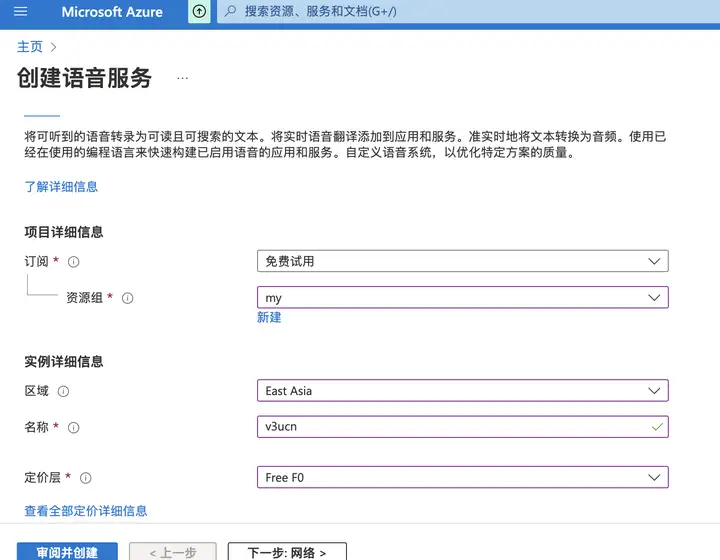Go to 主页 breadcrumb

click(30, 46)
